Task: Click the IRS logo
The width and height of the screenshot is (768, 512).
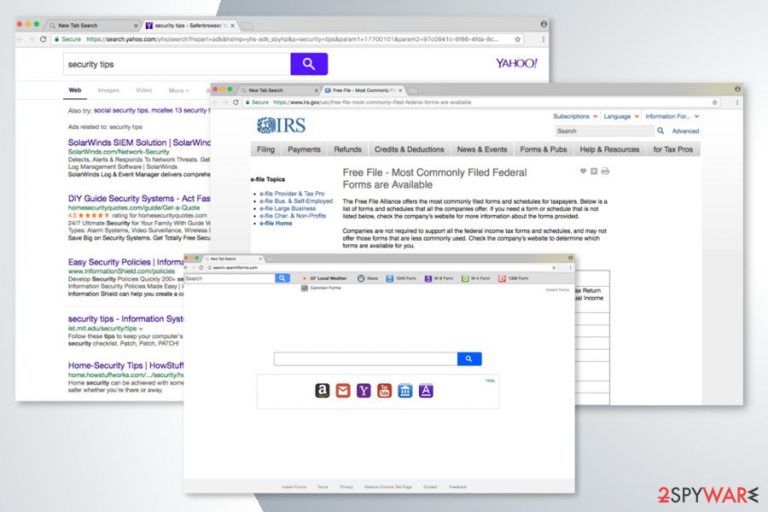Action: coord(281,125)
